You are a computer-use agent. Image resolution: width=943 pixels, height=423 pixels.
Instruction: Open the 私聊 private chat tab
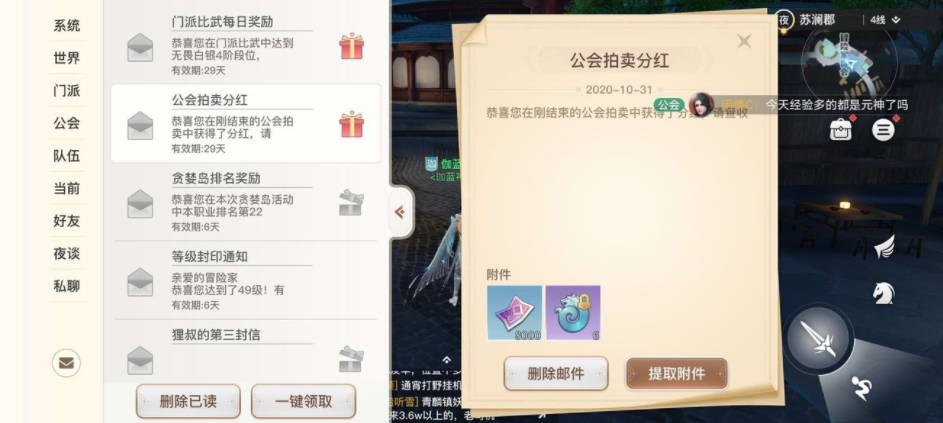(x=66, y=286)
